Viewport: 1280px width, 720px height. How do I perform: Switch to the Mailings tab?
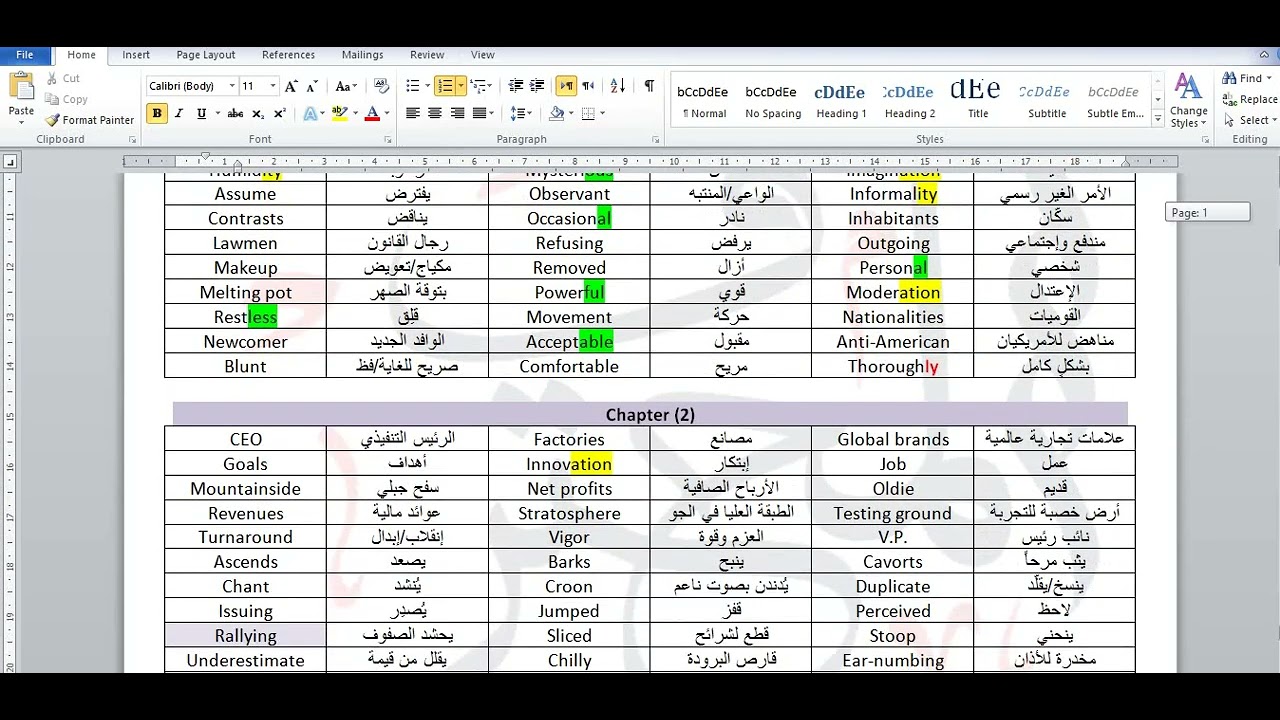coord(362,55)
